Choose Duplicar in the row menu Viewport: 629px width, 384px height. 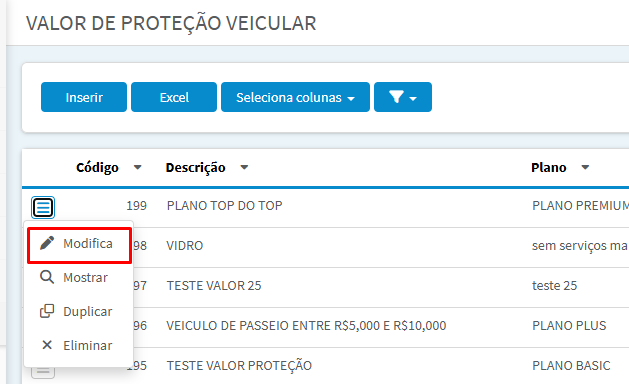[79, 311]
